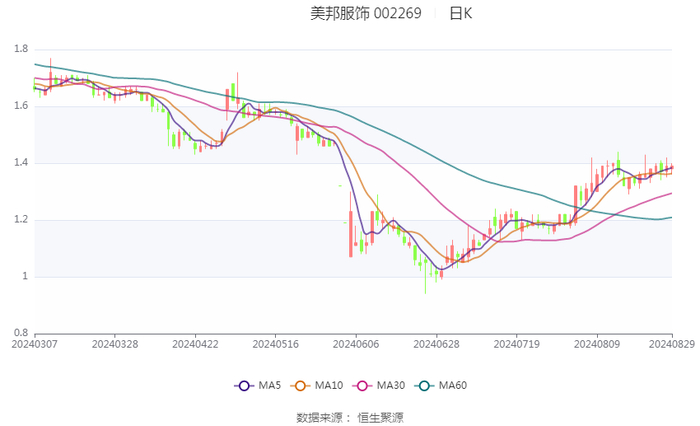Toggle the MA30 legend entry

[378, 385]
